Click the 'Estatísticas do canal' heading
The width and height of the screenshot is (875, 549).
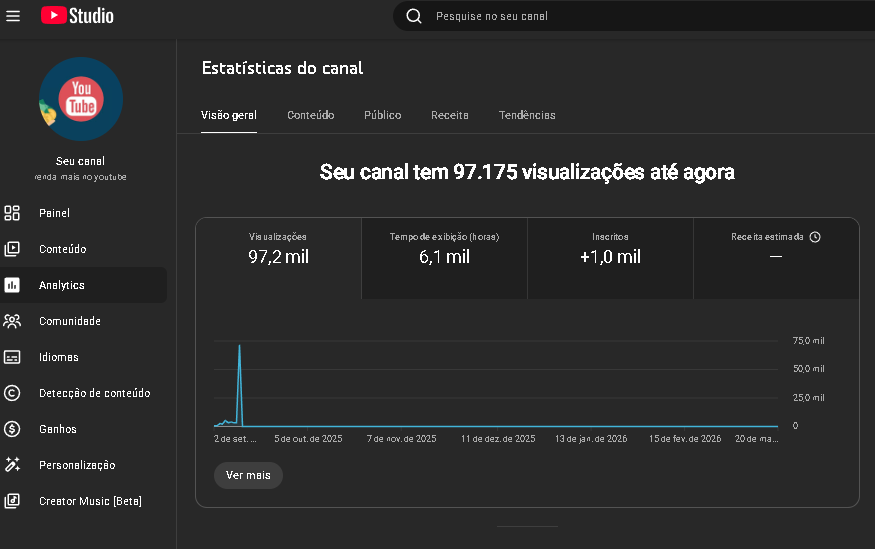click(282, 68)
